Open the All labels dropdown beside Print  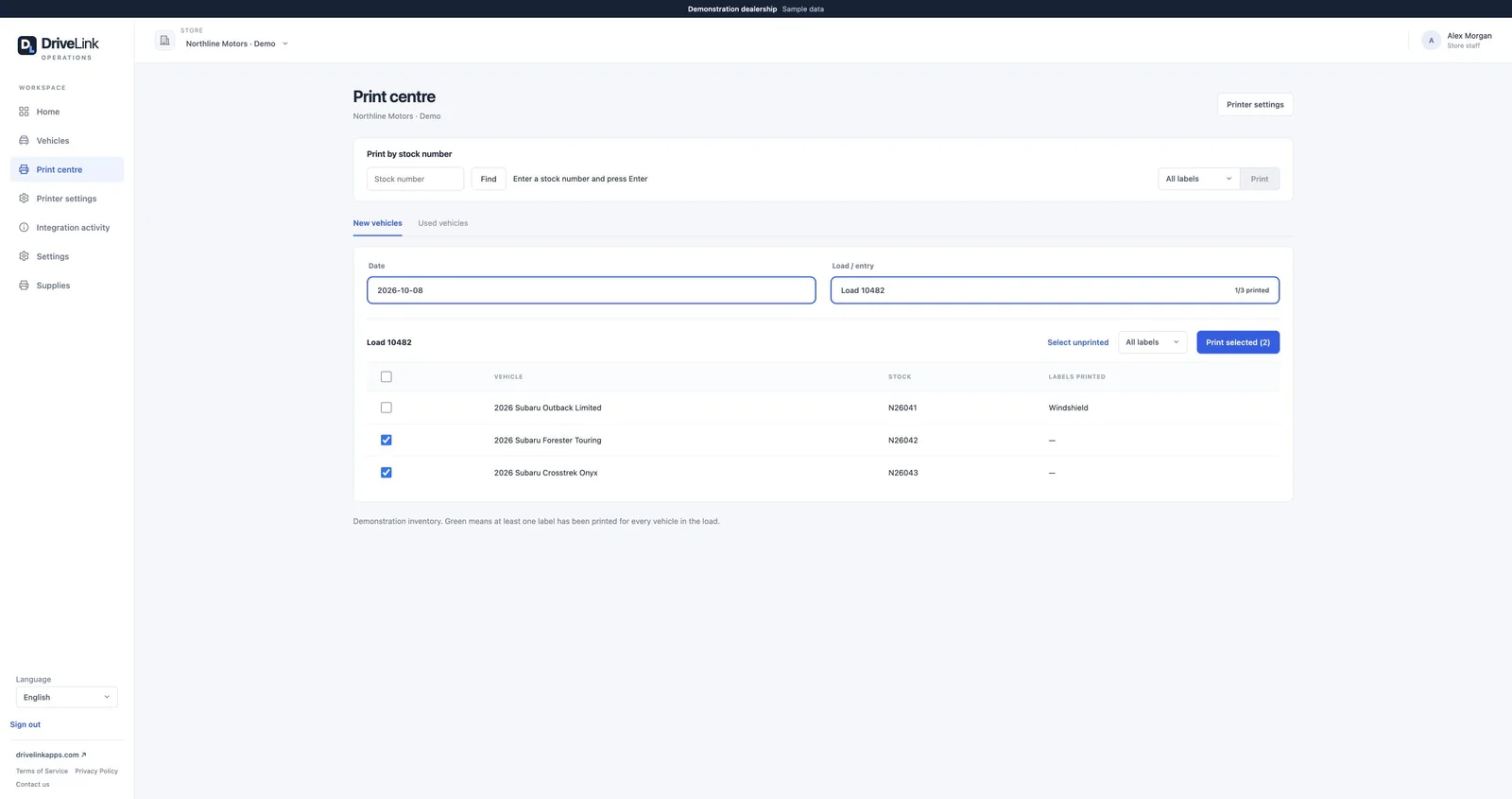[1198, 179]
